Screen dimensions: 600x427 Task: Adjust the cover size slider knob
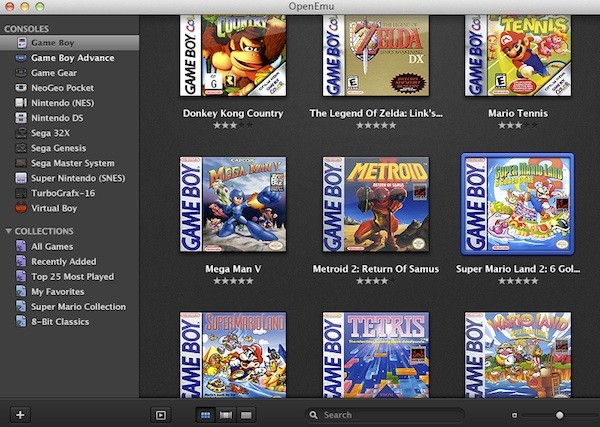click(x=559, y=415)
